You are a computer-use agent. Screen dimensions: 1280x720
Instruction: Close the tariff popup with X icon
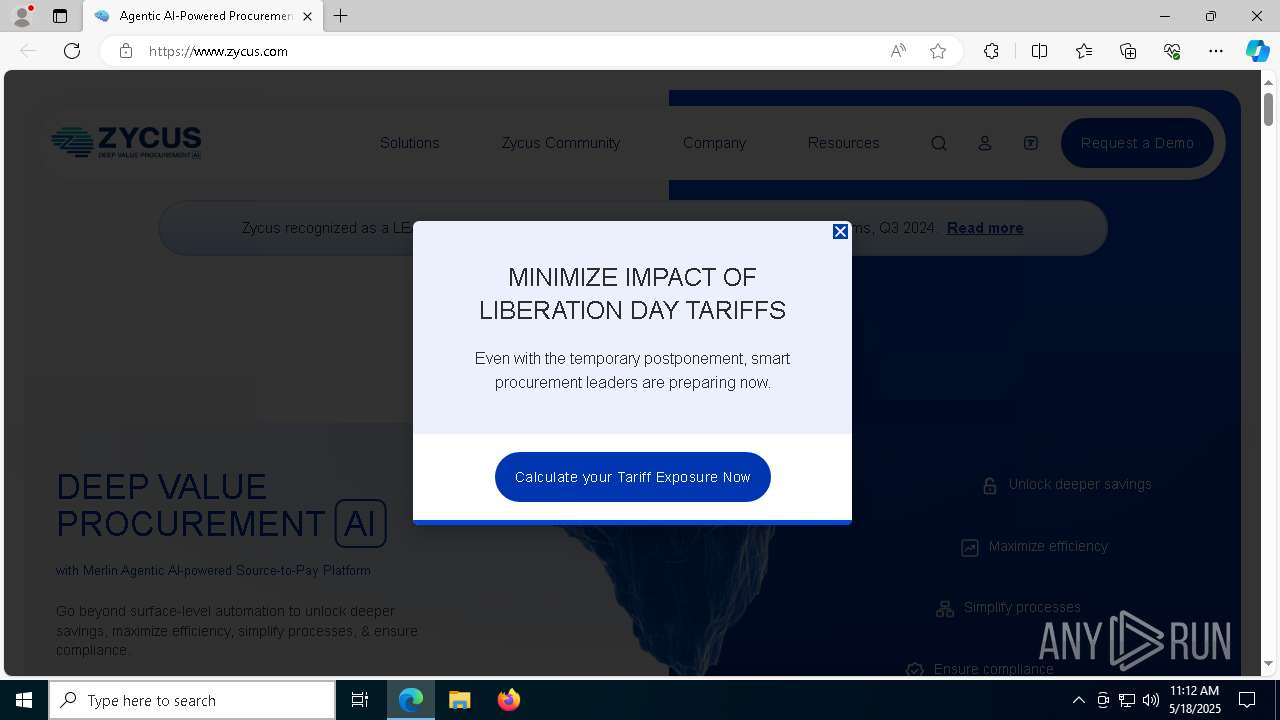tap(840, 231)
